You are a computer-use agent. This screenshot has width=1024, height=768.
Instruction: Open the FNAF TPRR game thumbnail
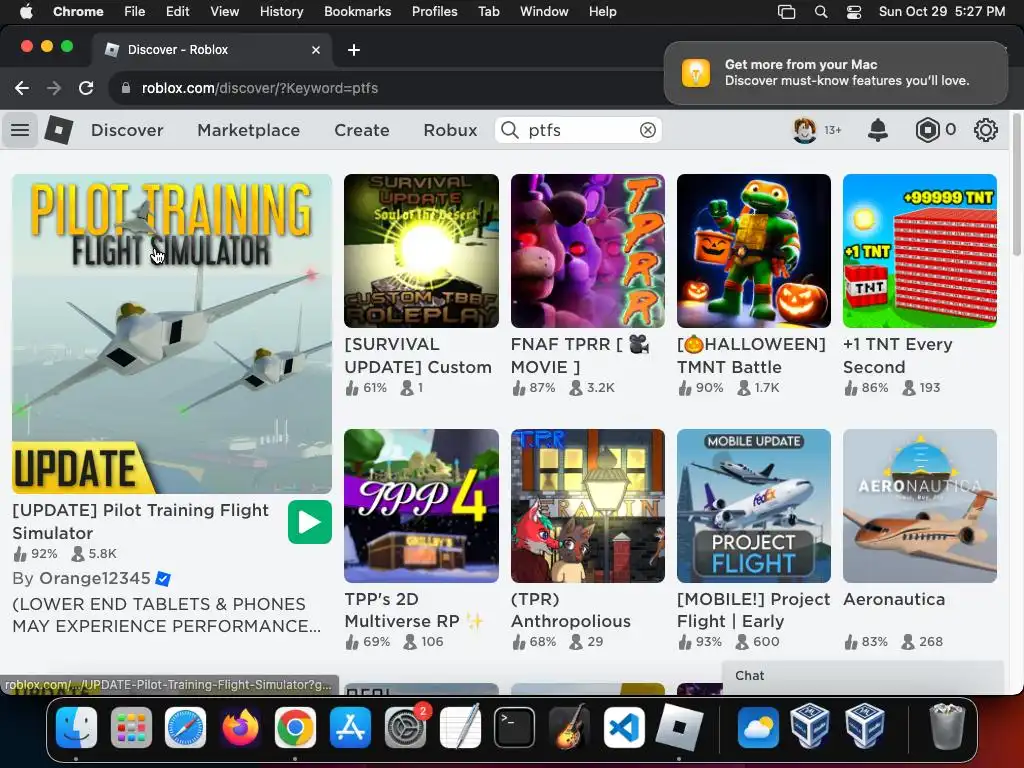pos(588,251)
